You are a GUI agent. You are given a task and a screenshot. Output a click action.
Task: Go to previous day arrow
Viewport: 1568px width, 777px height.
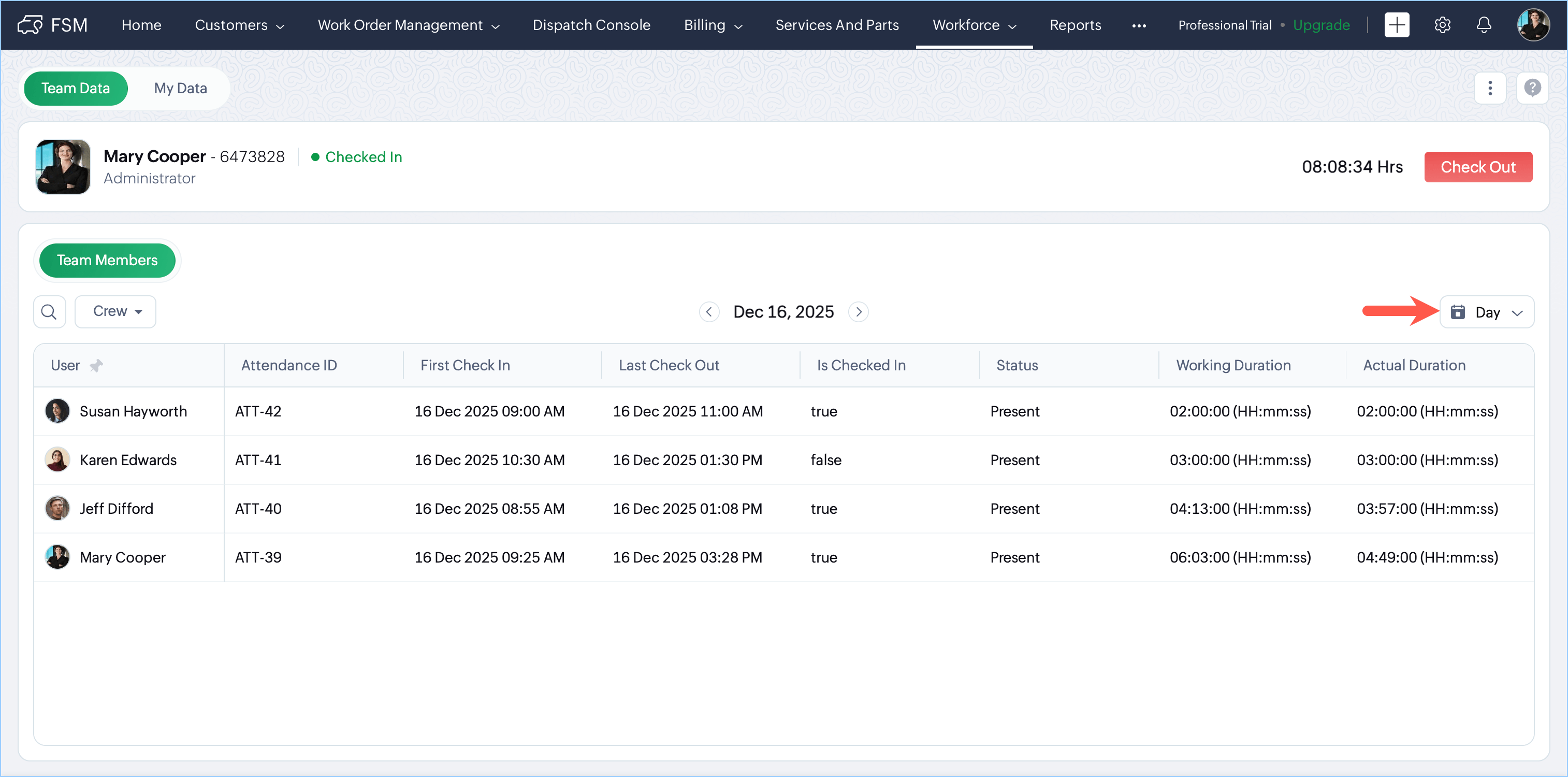[x=708, y=312]
